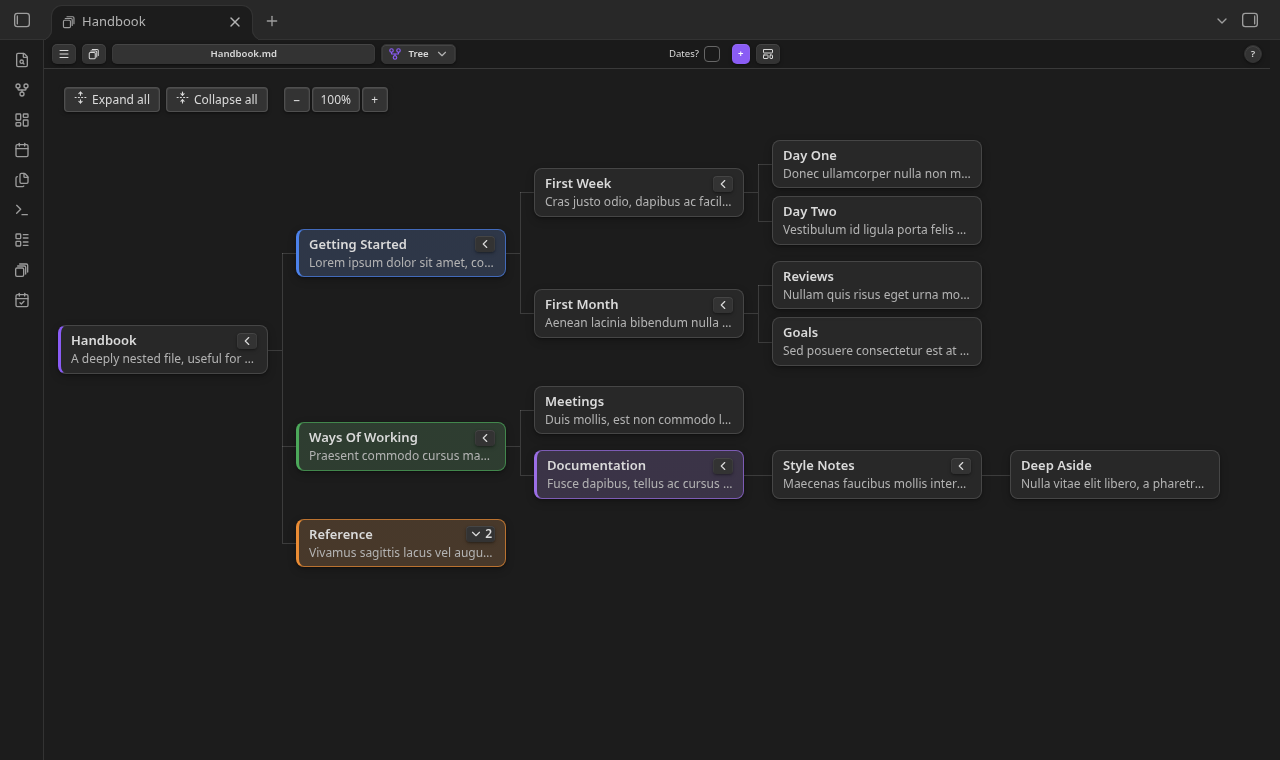Zoom in with the plus button
Image resolution: width=1280 pixels, height=760 pixels.
[375, 99]
